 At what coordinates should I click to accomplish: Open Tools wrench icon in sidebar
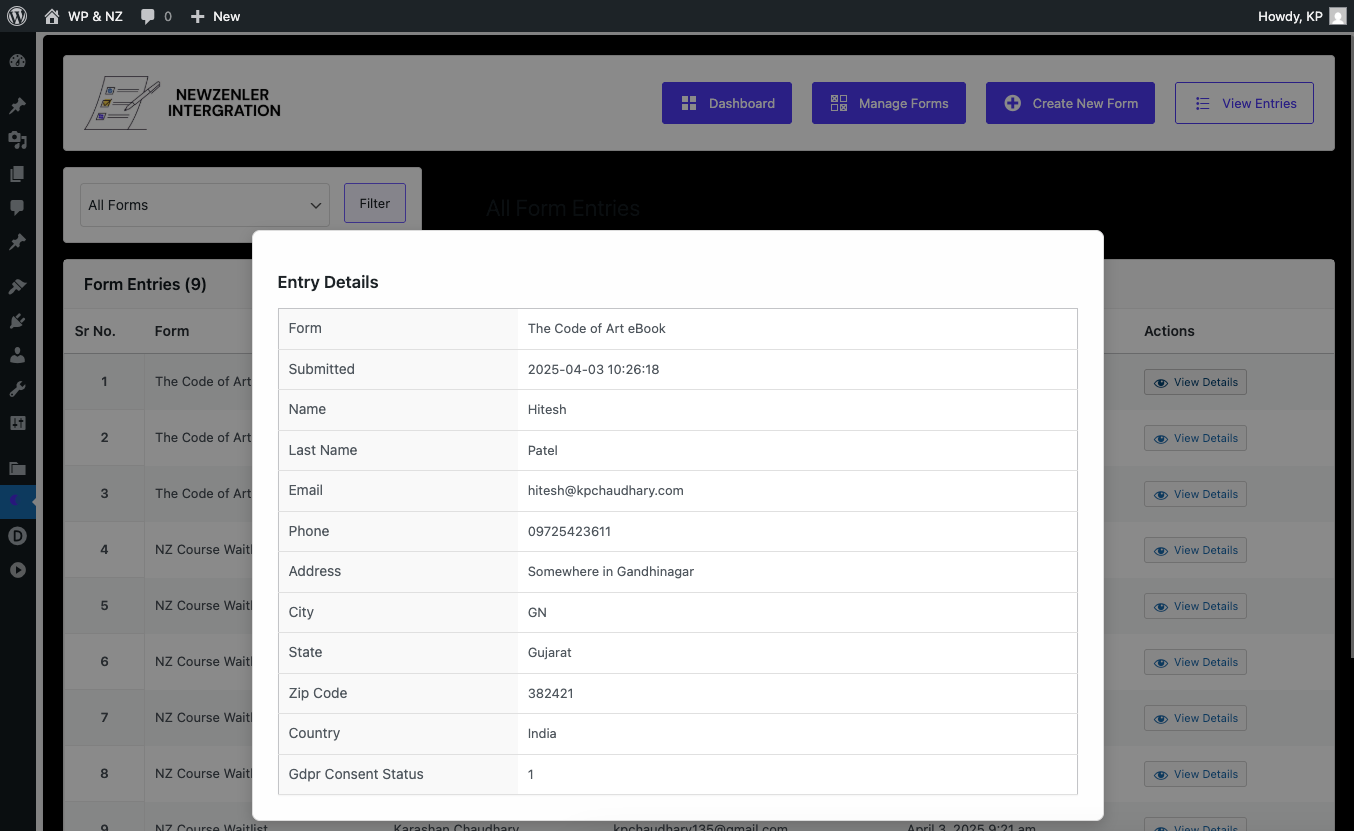[x=17, y=389]
